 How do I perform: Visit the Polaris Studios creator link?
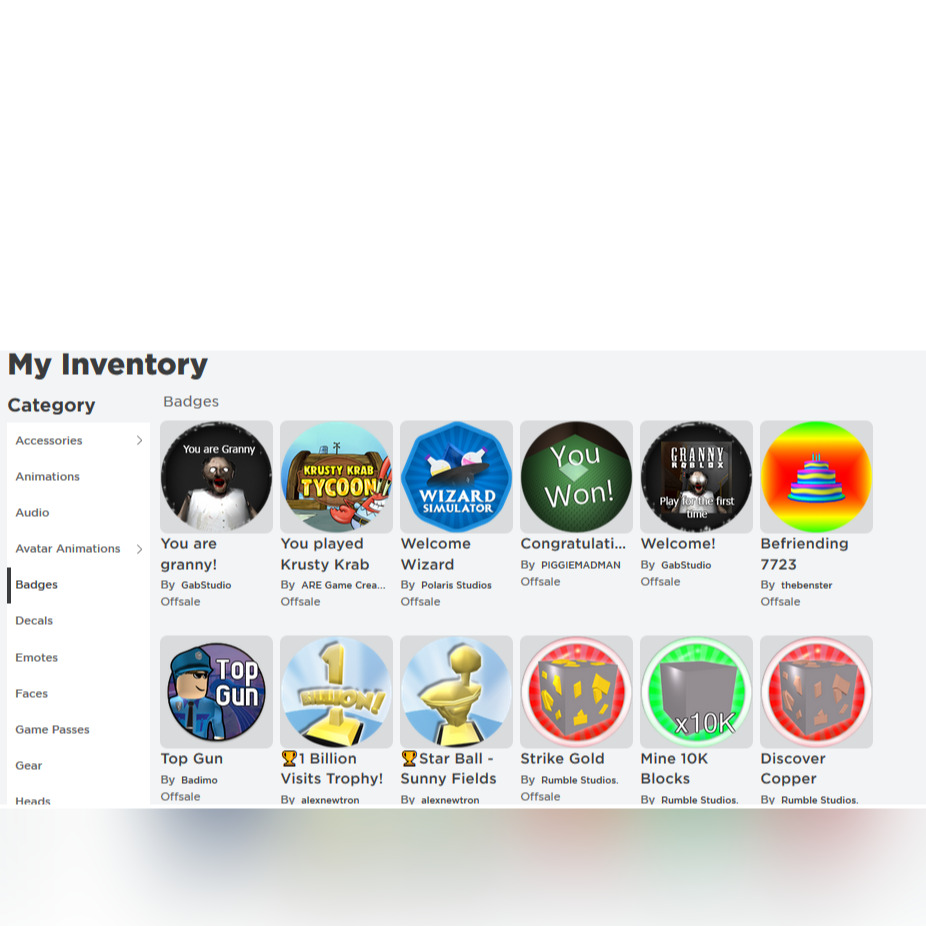click(456, 585)
